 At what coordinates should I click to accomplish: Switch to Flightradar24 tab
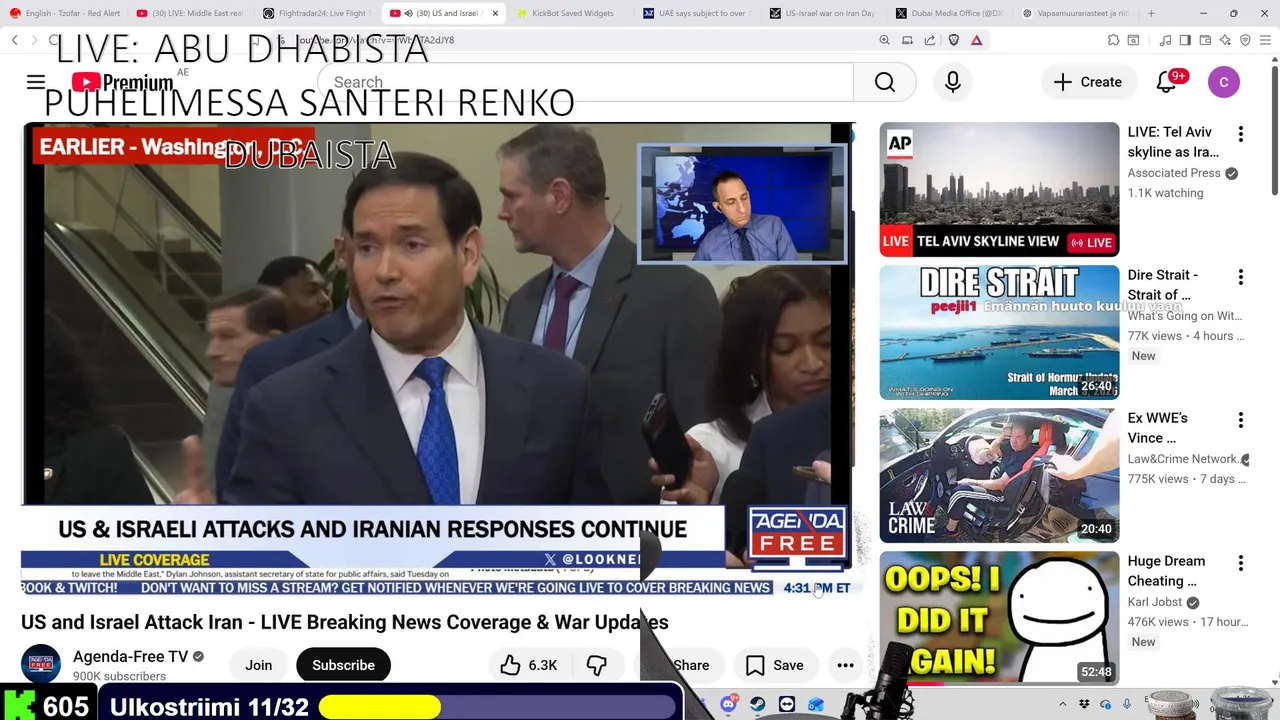click(x=317, y=13)
